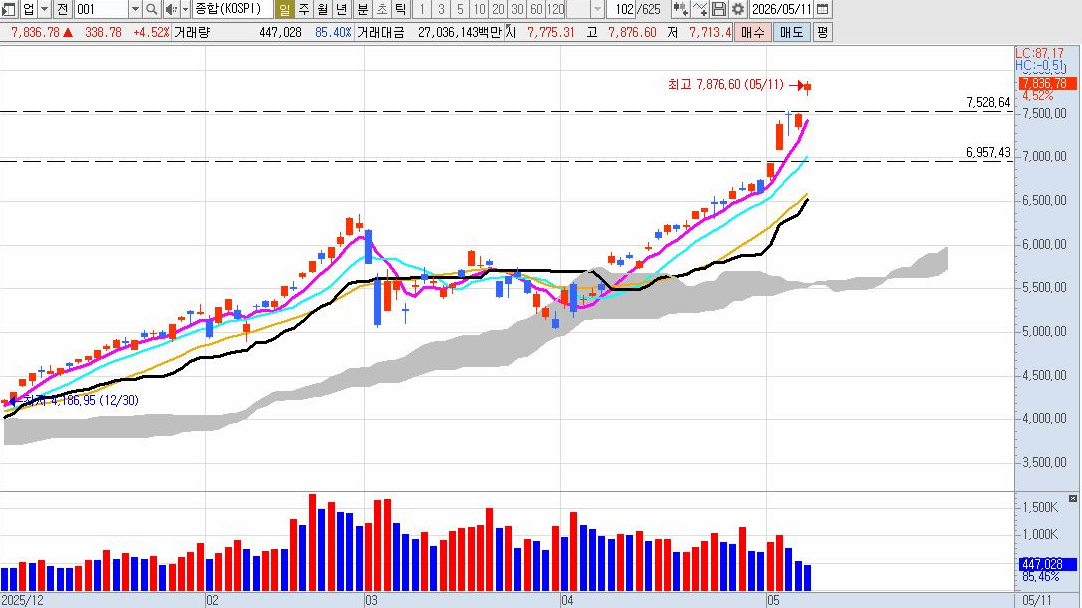Image resolution: width=1082 pixels, height=608 pixels.
Task: Choose the 5 interval button
Action: [460, 9]
